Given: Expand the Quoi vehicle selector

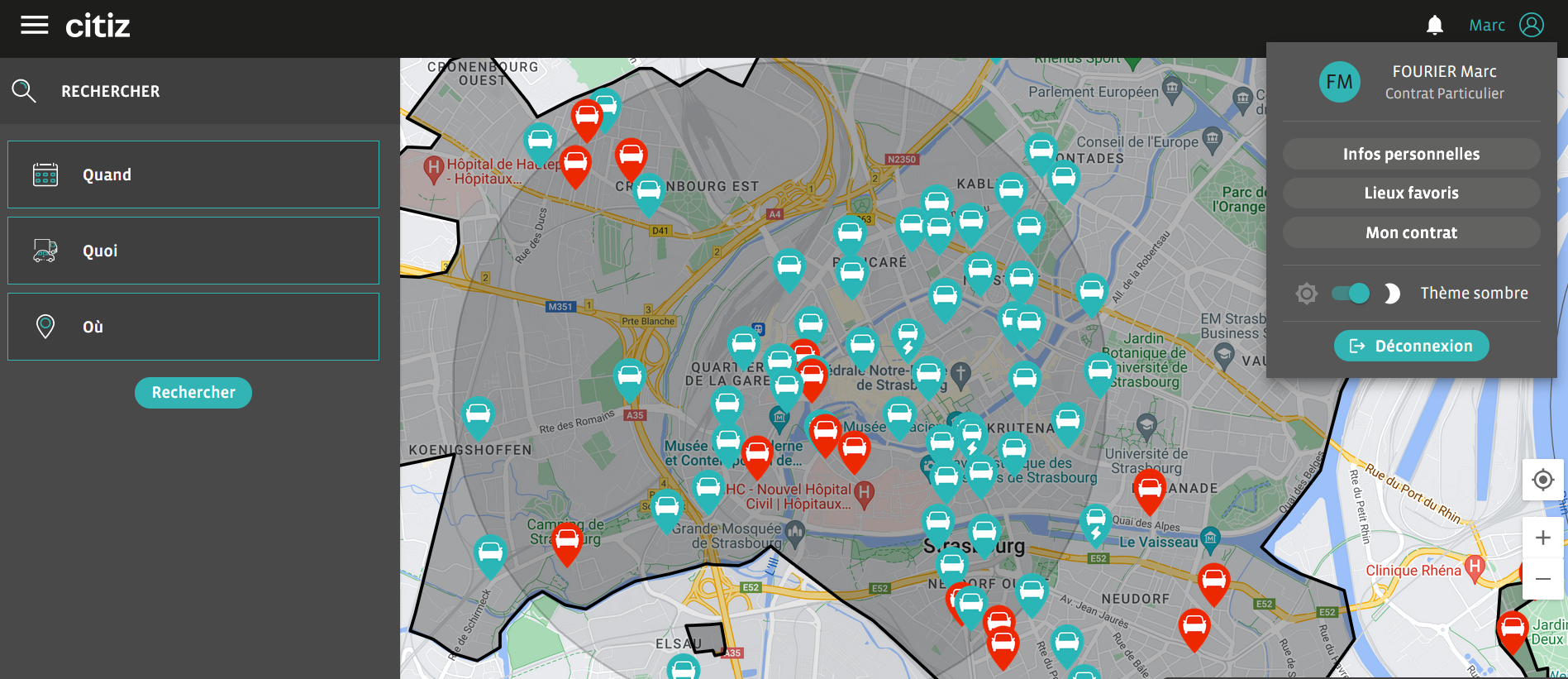Looking at the screenshot, I should pos(193,251).
